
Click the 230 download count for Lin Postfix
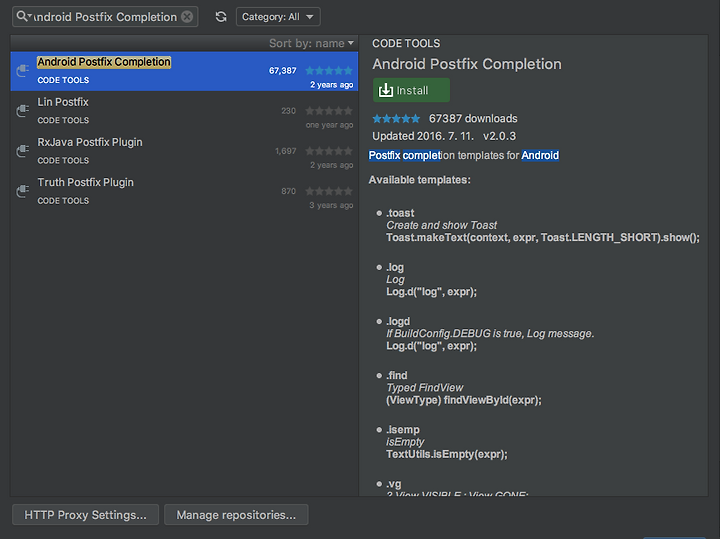coord(288,111)
